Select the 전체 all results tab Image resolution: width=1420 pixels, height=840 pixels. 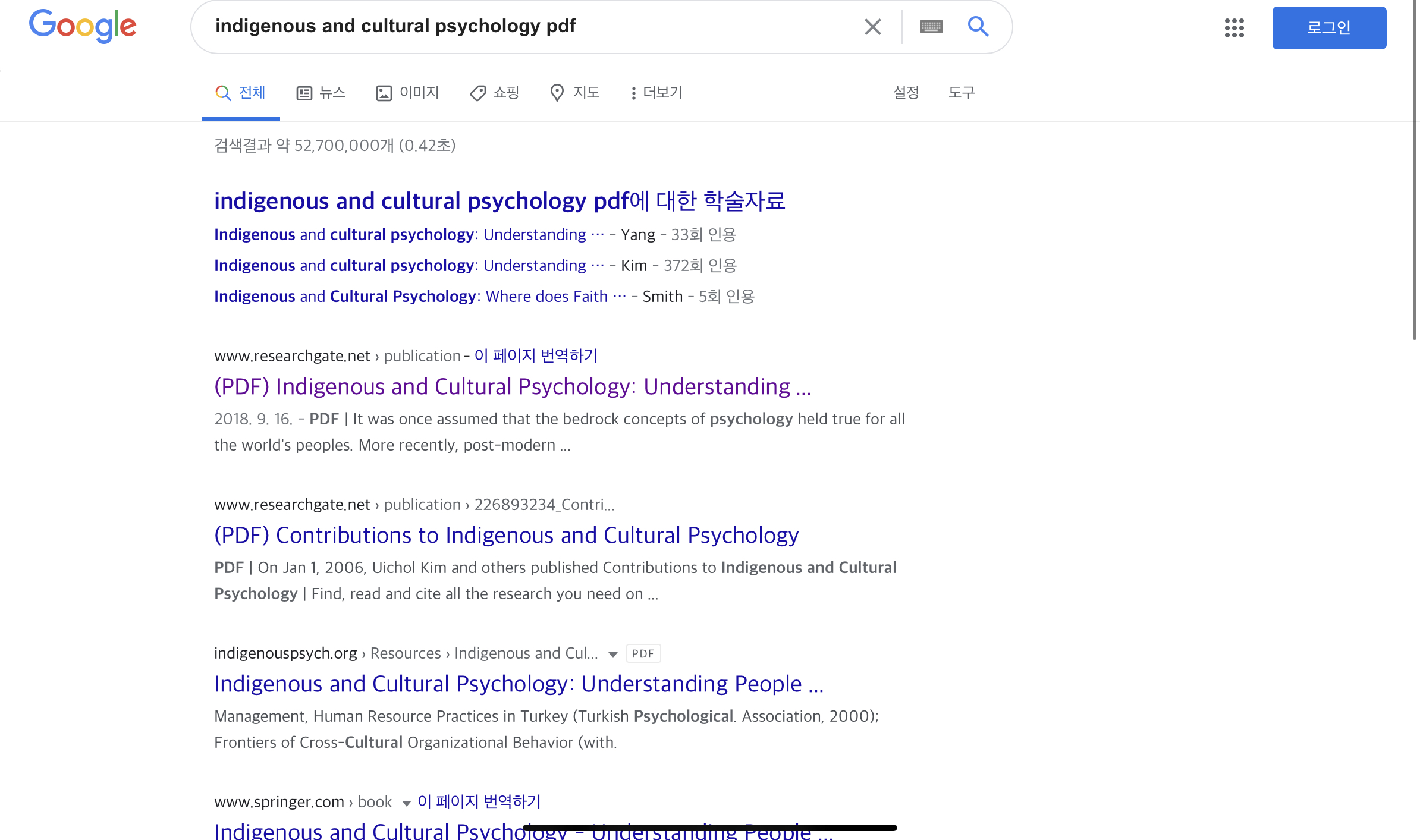point(241,93)
